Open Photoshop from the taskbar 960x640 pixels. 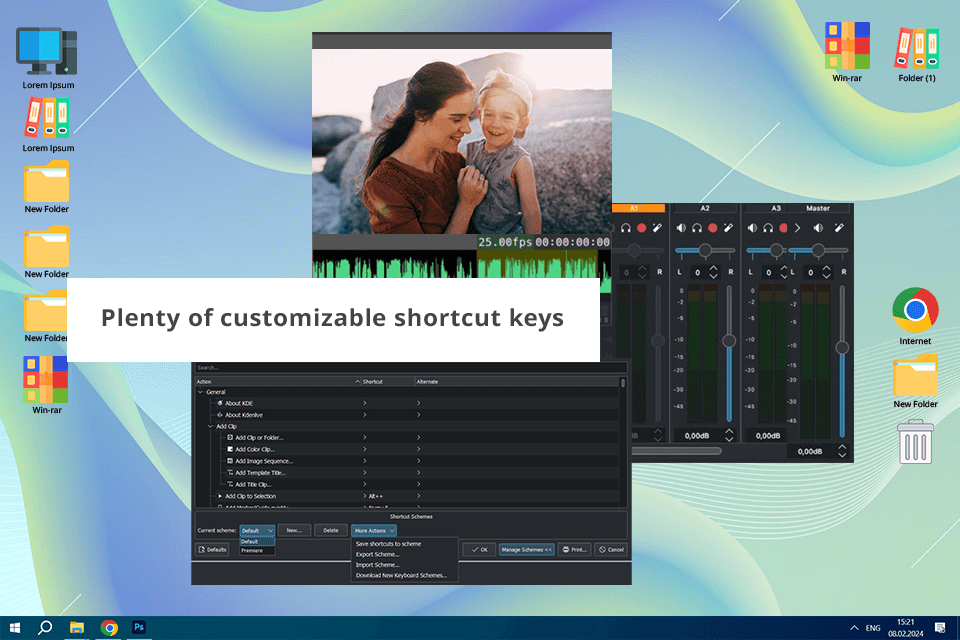click(x=139, y=628)
